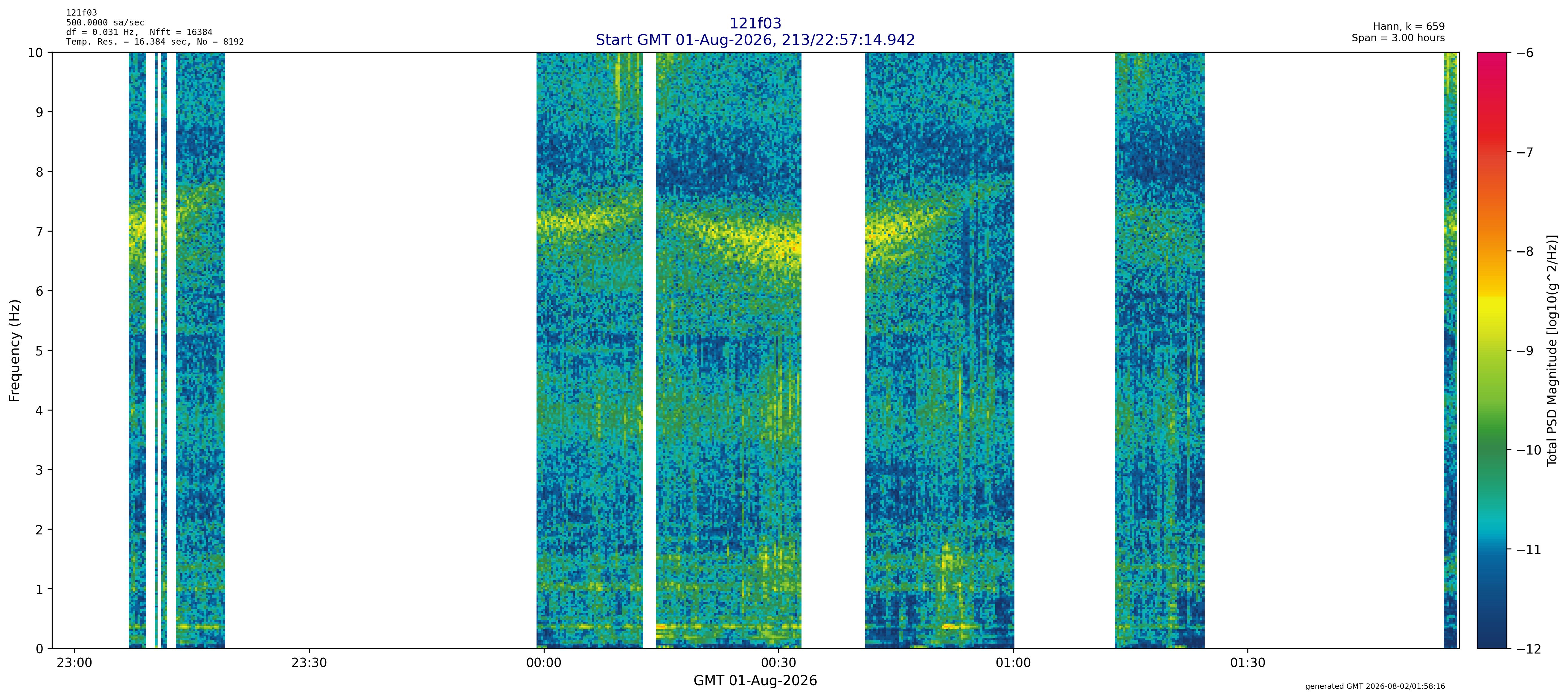The image size is (1568, 699).
Task: Click the 23:00 time axis tick label
Action: coord(74,662)
